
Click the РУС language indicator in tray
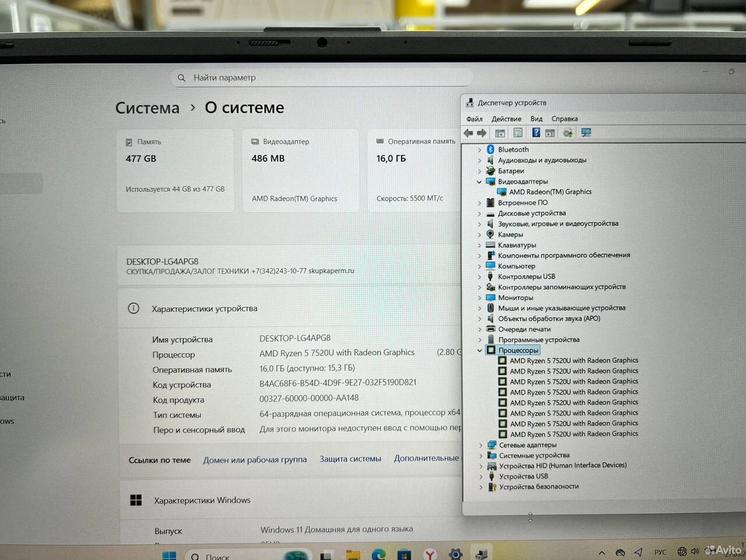click(660, 552)
